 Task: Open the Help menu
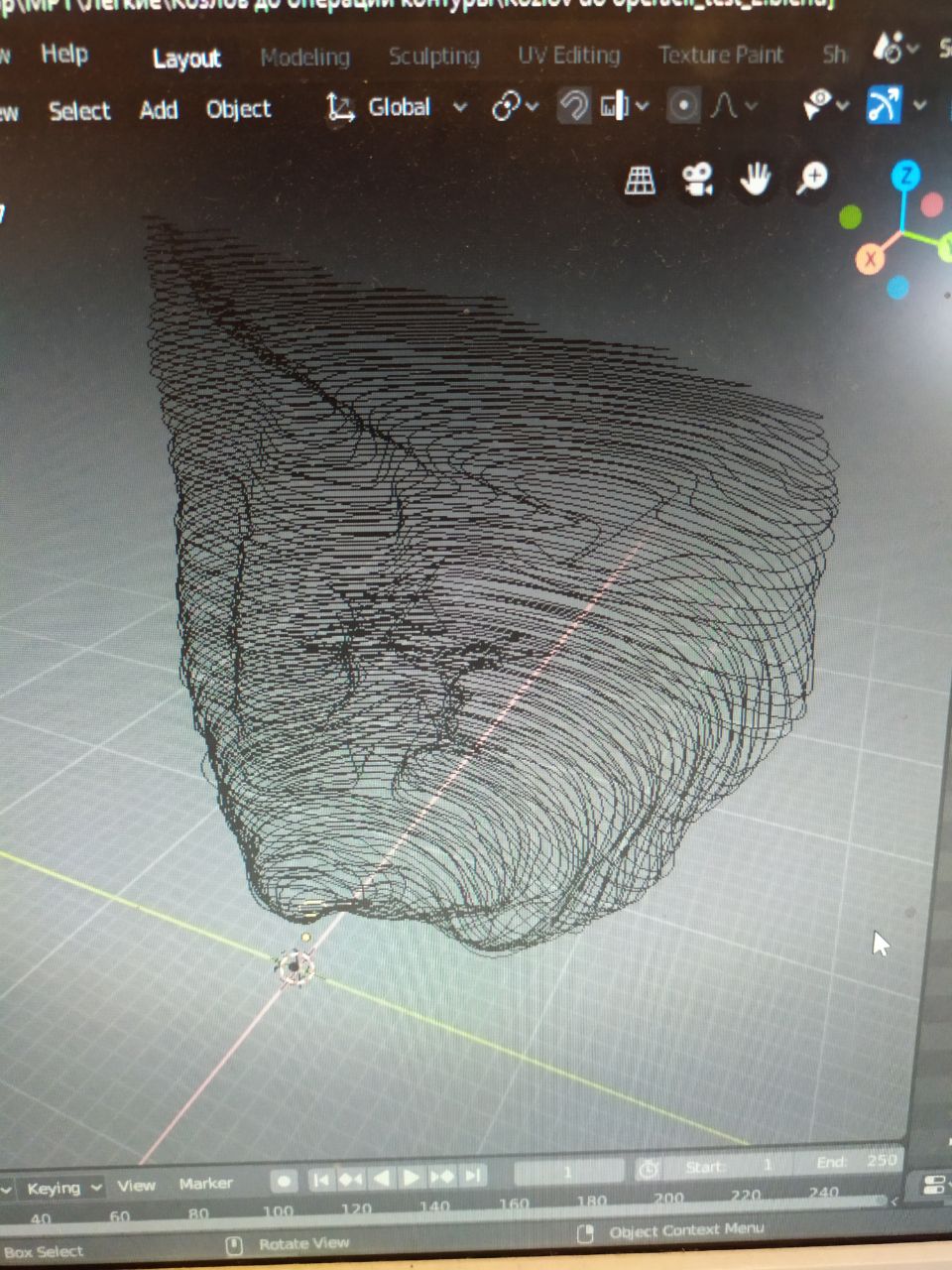64,54
